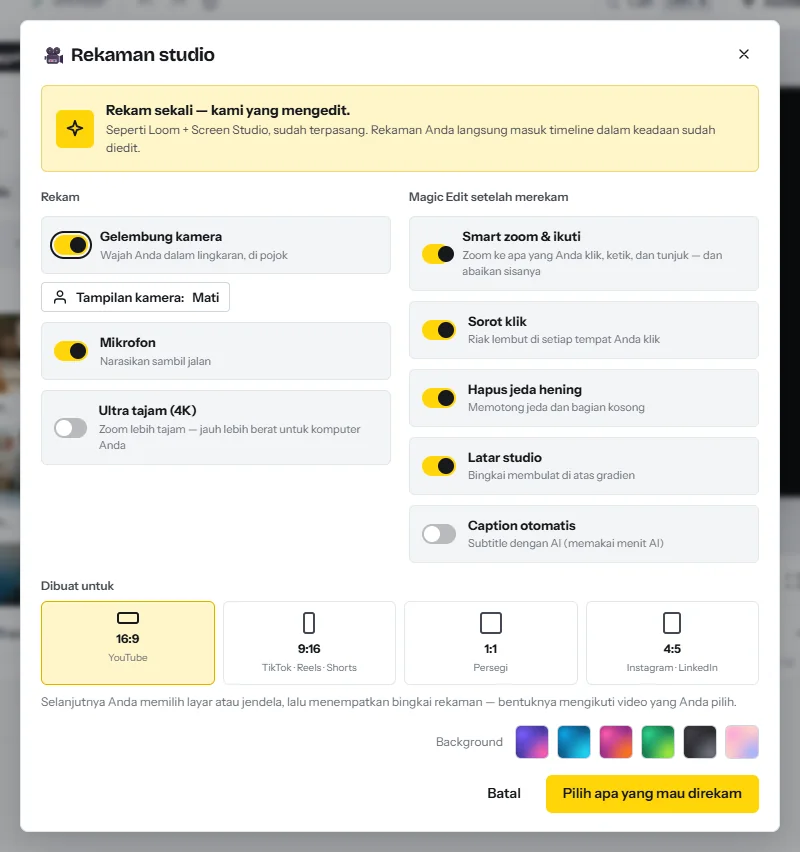Click the Caption otomatis label

(x=522, y=525)
